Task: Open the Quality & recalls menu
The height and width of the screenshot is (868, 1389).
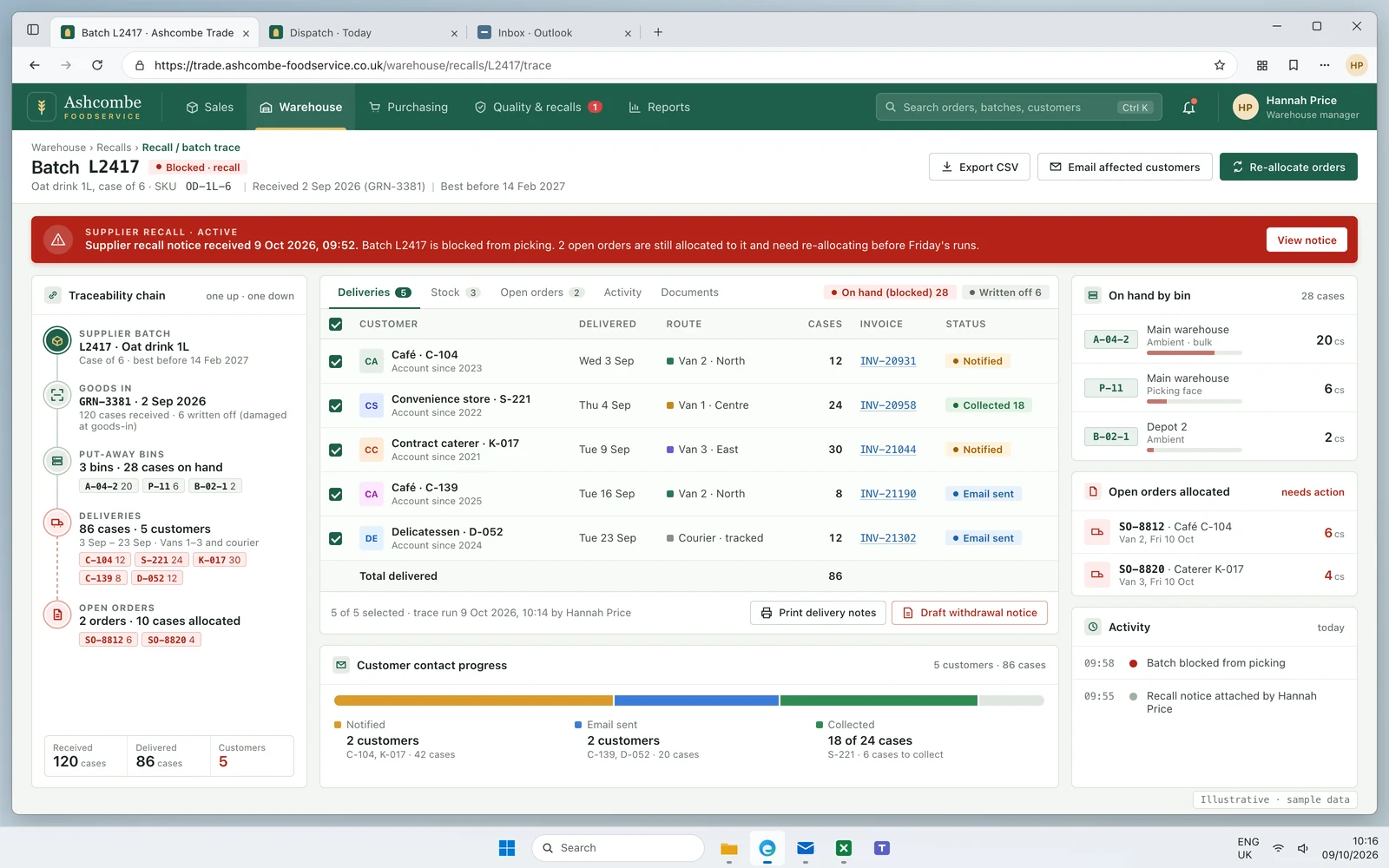Action: pyautogui.click(x=538, y=108)
